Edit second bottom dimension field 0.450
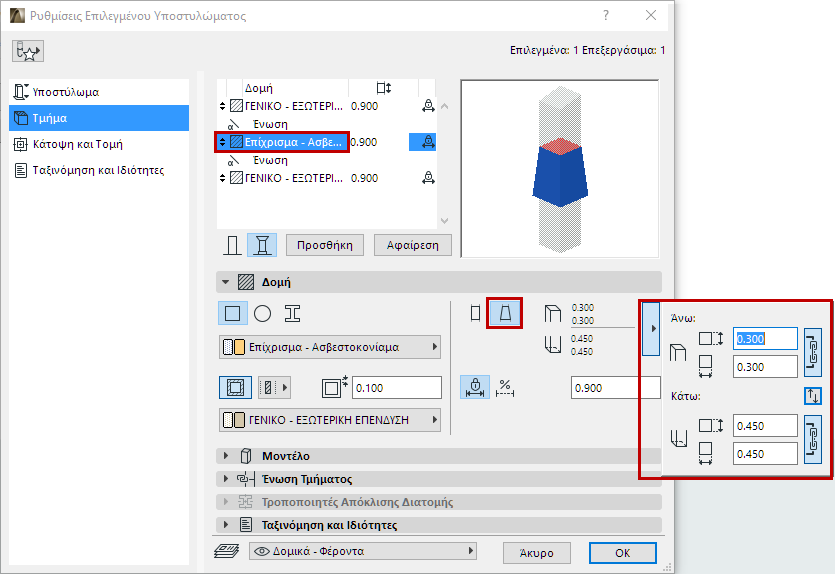 coord(765,454)
